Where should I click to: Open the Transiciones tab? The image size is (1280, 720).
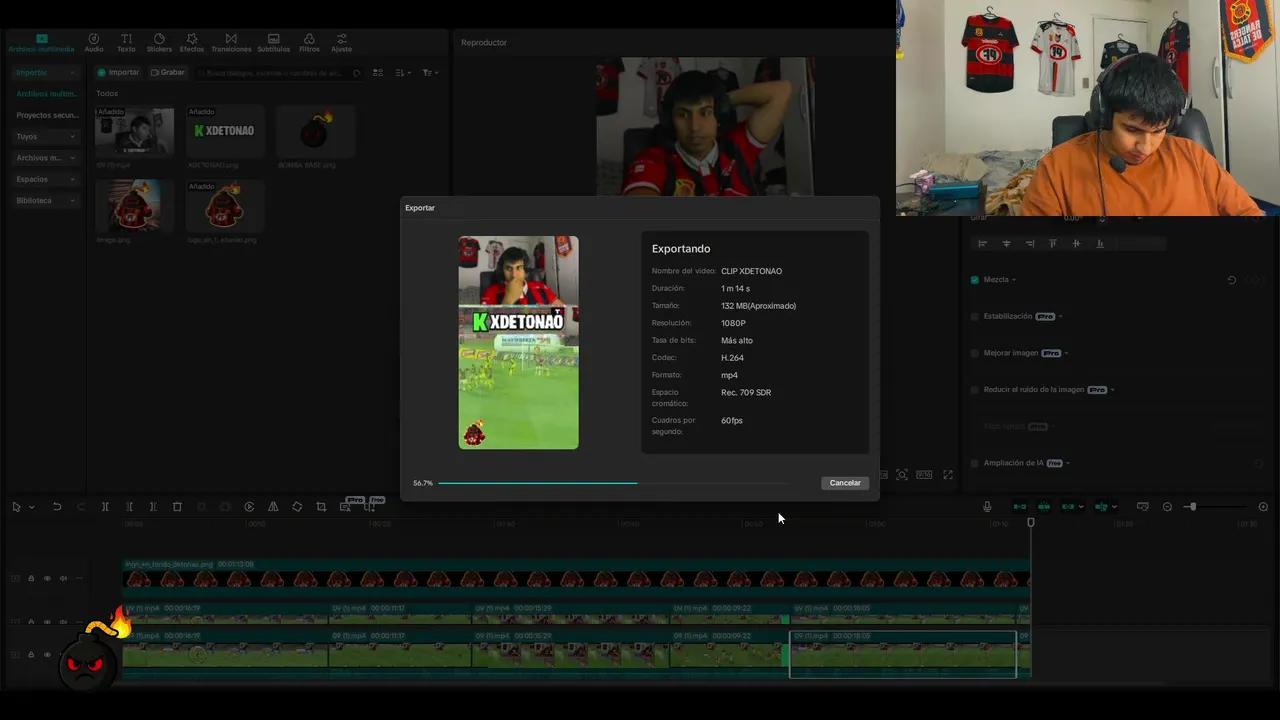[231, 42]
